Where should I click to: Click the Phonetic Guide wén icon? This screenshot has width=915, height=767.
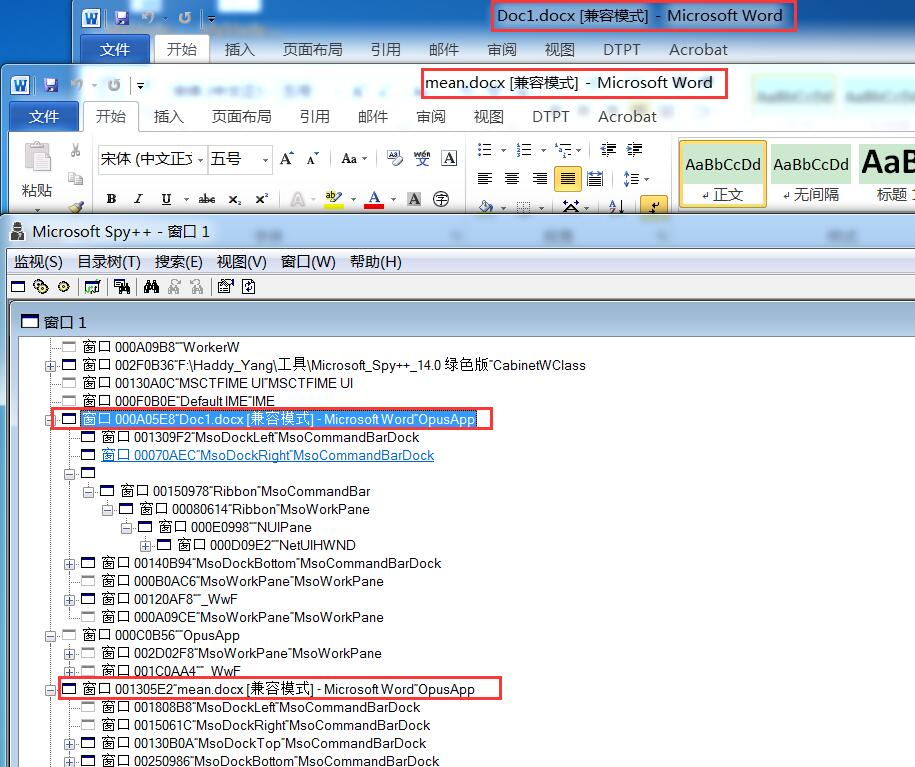[x=422, y=158]
